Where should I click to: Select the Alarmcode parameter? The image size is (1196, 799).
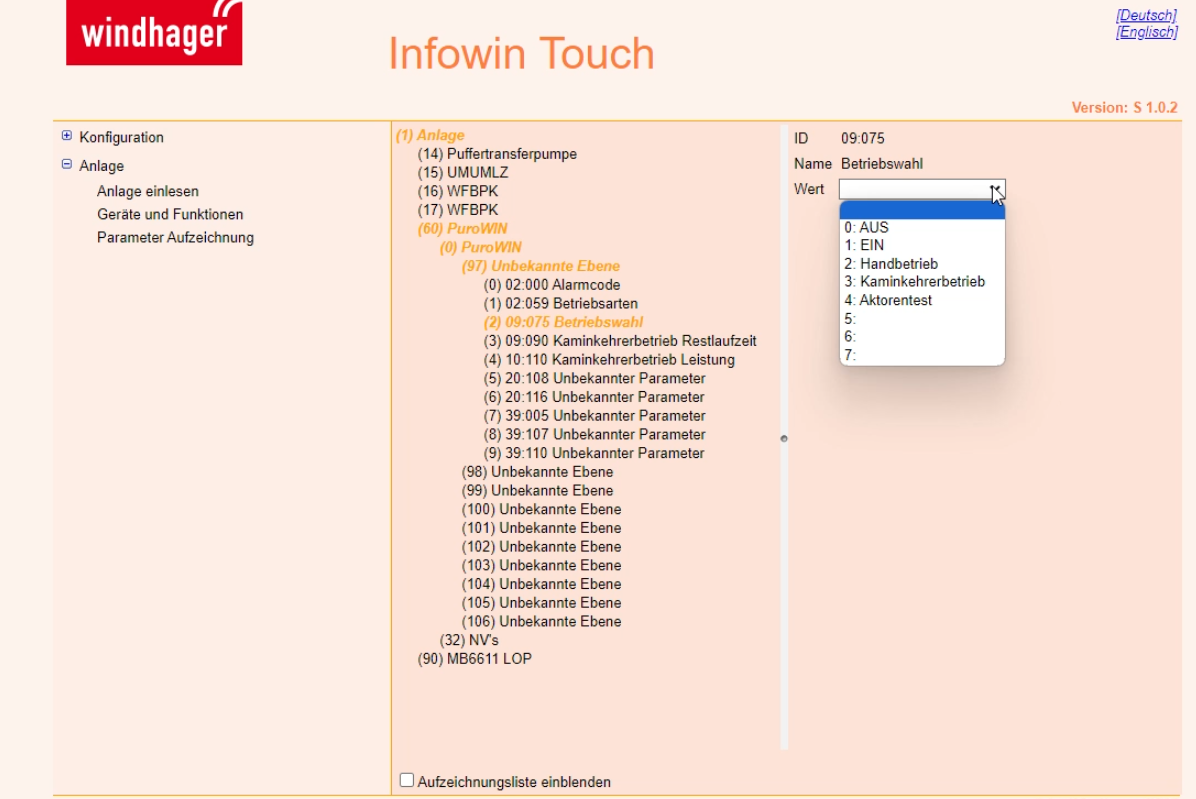pos(552,285)
